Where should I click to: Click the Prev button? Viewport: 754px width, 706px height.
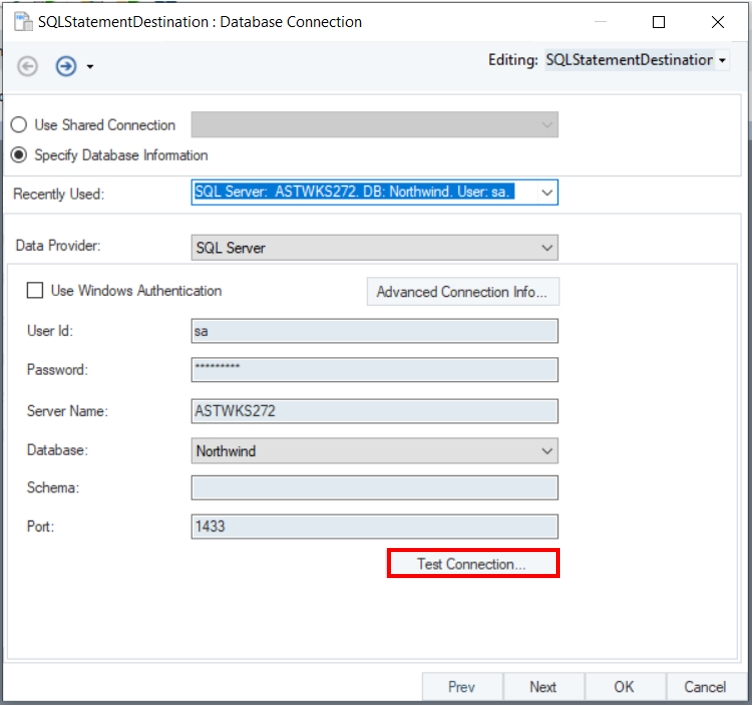pos(461,687)
